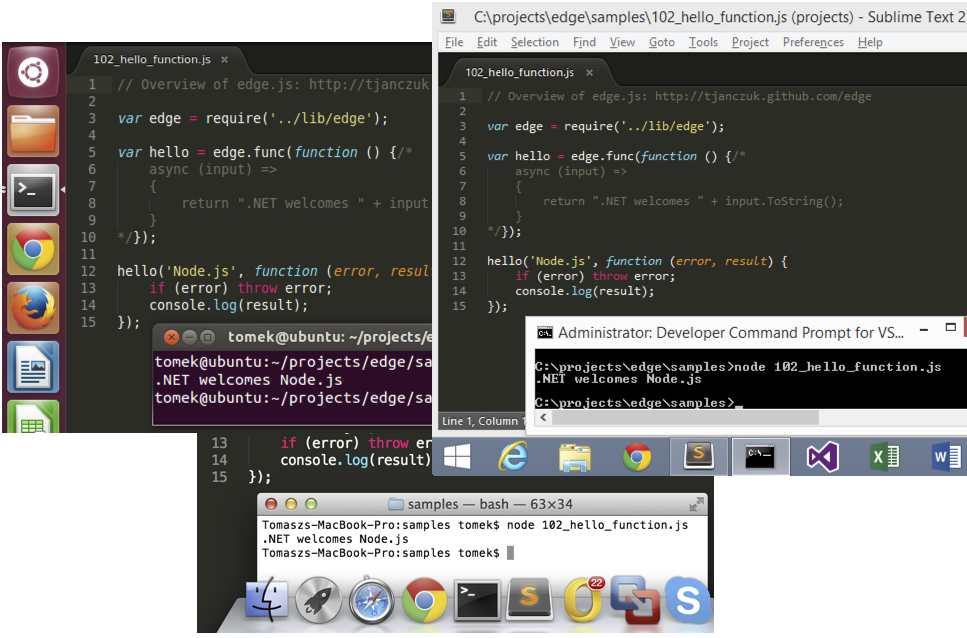This screenshot has height=638, width=967.
Task: Minimize the Ubuntu terminal window
Action: pos(189,337)
